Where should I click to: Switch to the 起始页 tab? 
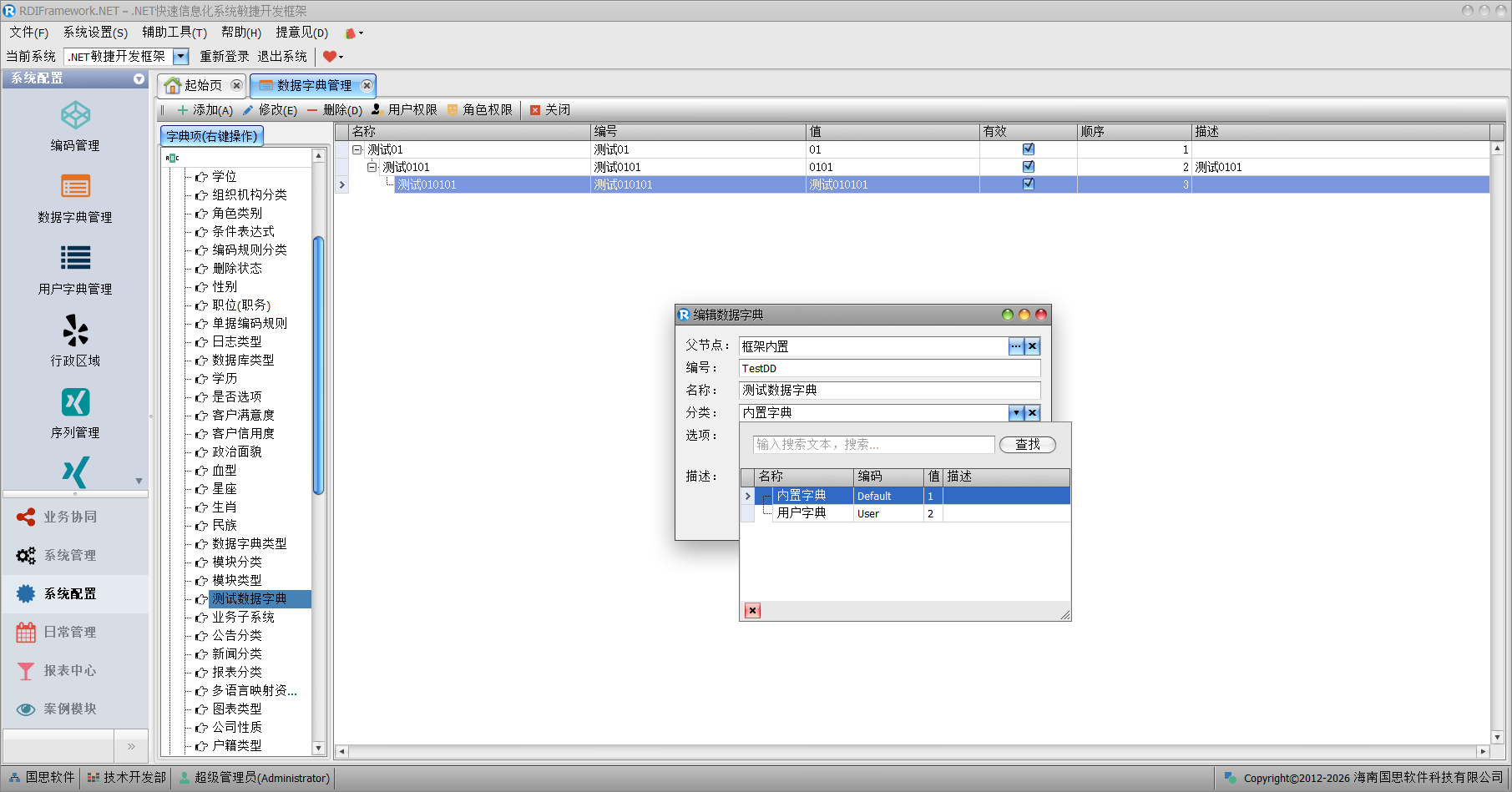click(195, 85)
